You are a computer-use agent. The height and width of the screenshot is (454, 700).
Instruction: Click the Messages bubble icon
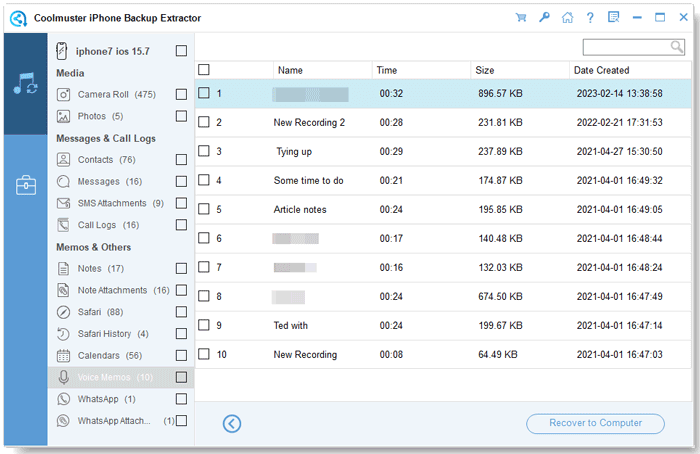[63, 181]
